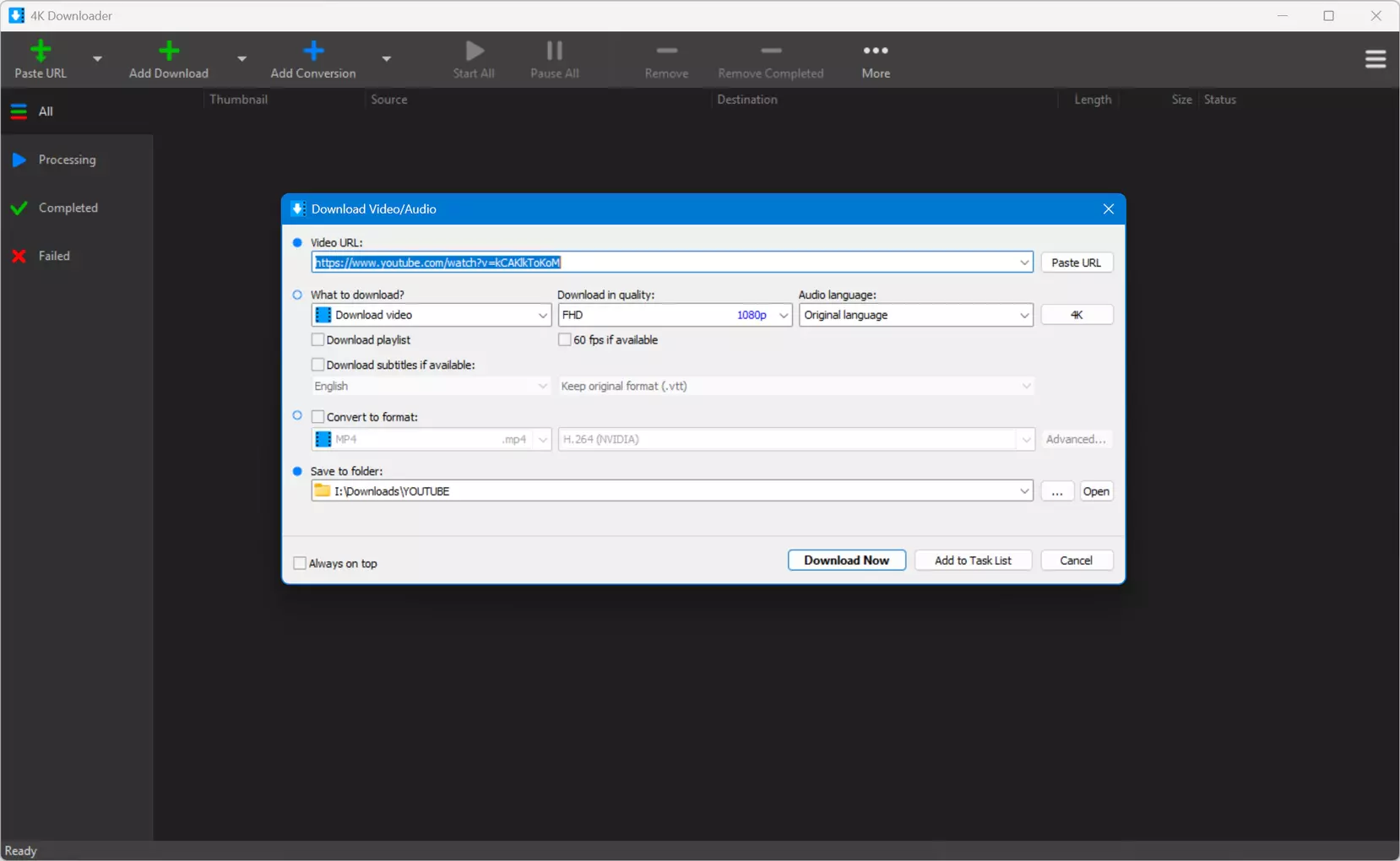Open the Audio language dropdown

coord(916,315)
